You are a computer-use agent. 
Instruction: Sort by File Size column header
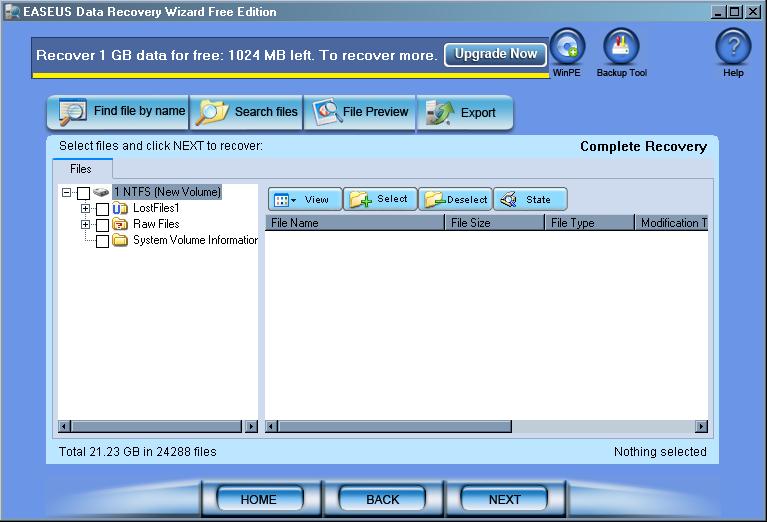click(495, 223)
